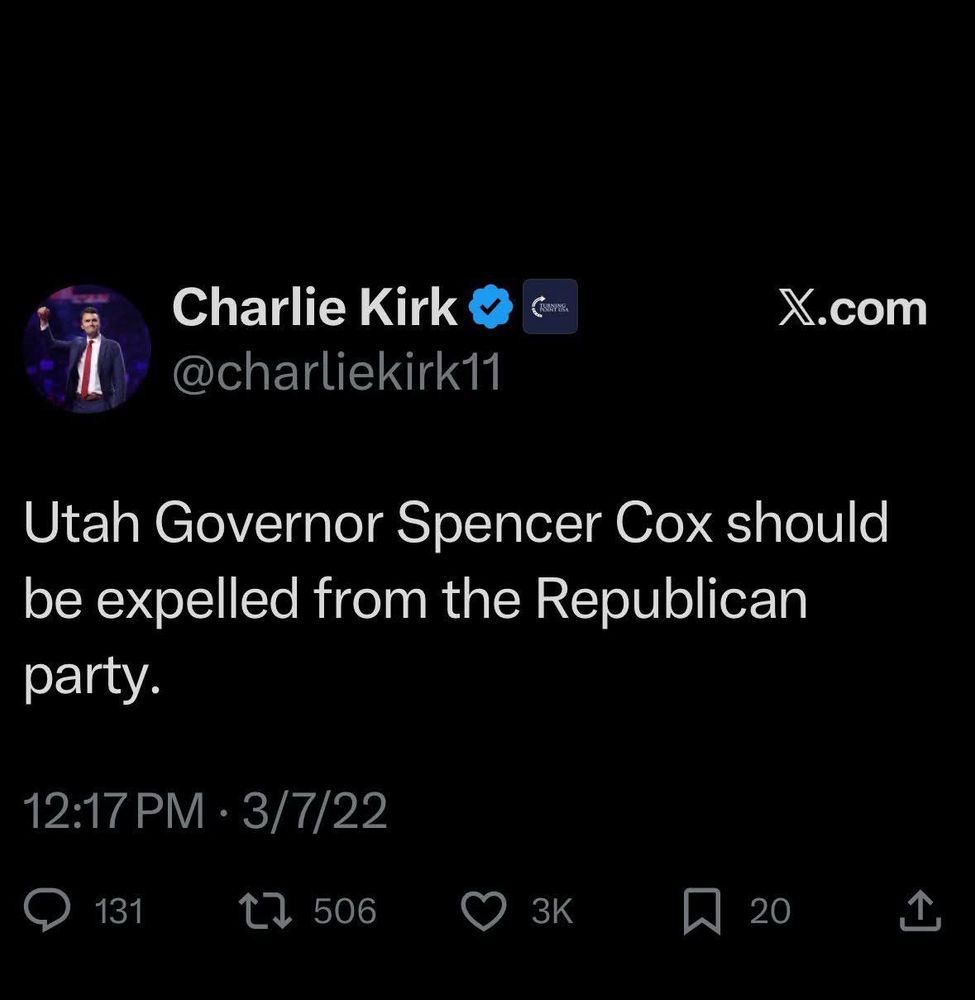Open the retweet options via its icon

268,909
